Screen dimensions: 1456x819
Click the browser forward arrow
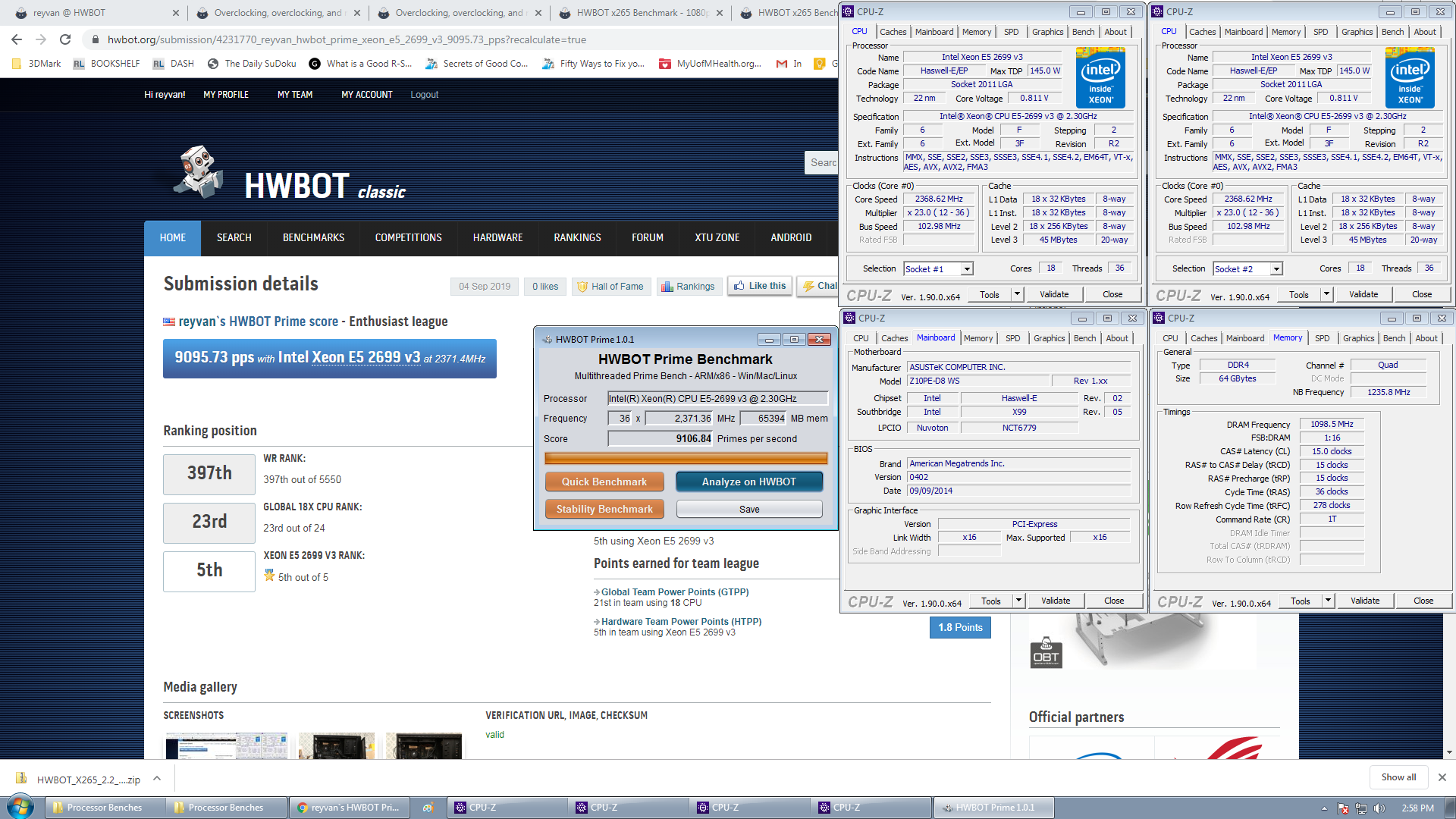pyautogui.click(x=41, y=39)
